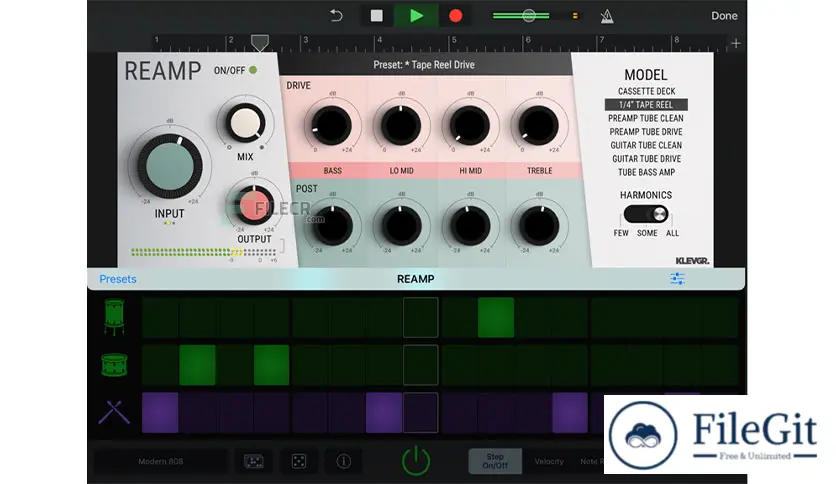Set harmonics to ALL
This screenshot has height=484, width=836.
click(672, 233)
